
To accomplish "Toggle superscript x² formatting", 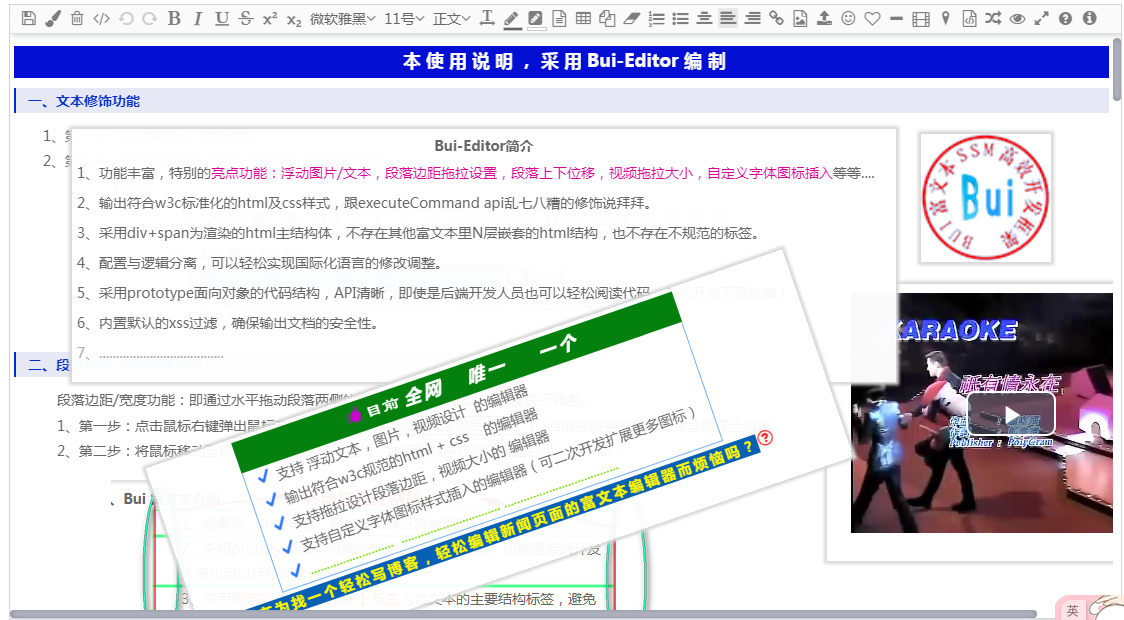I will tap(270, 19).
